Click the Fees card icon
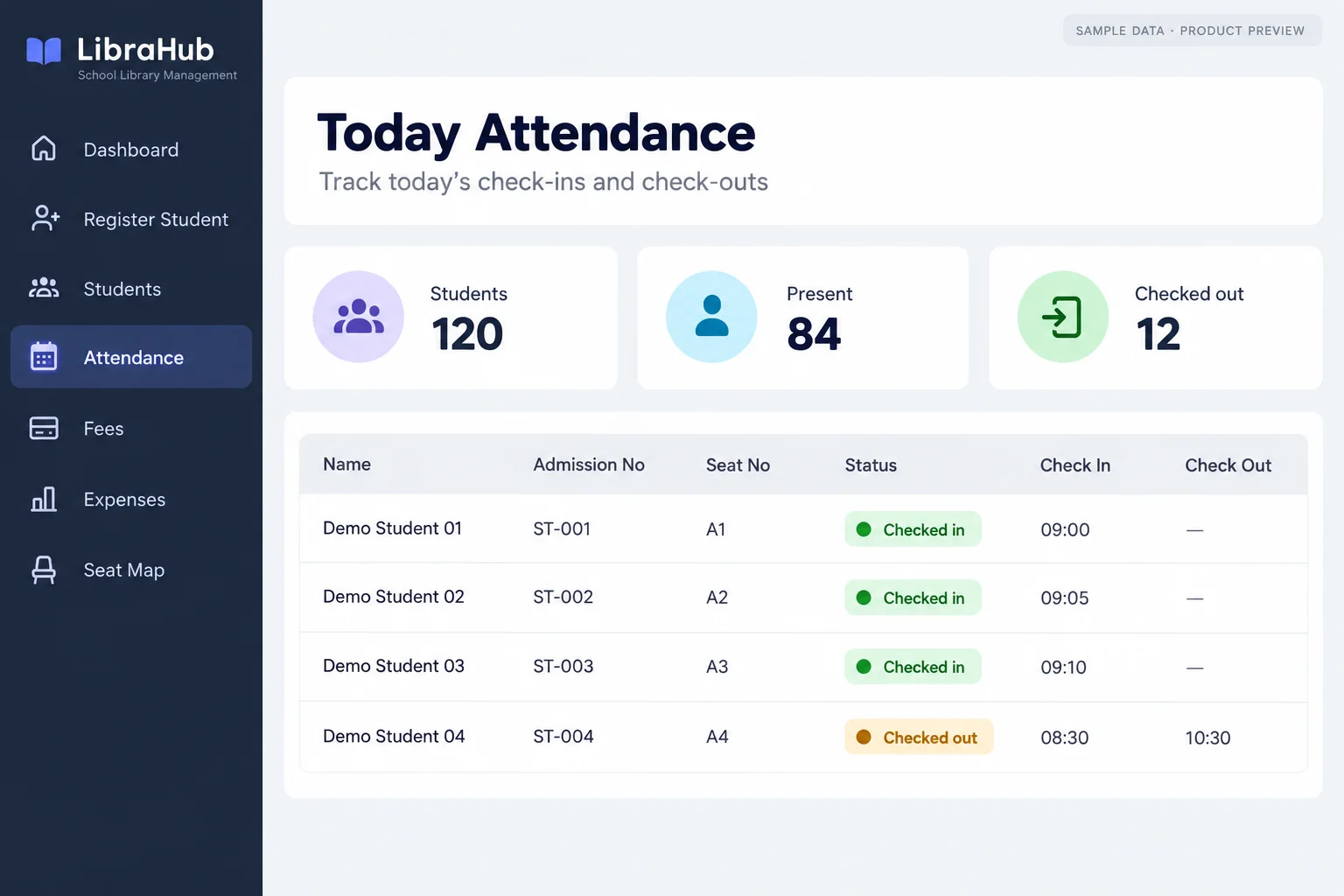The height and width of the screenshot is (896, 1344). [x=44, y=428]
